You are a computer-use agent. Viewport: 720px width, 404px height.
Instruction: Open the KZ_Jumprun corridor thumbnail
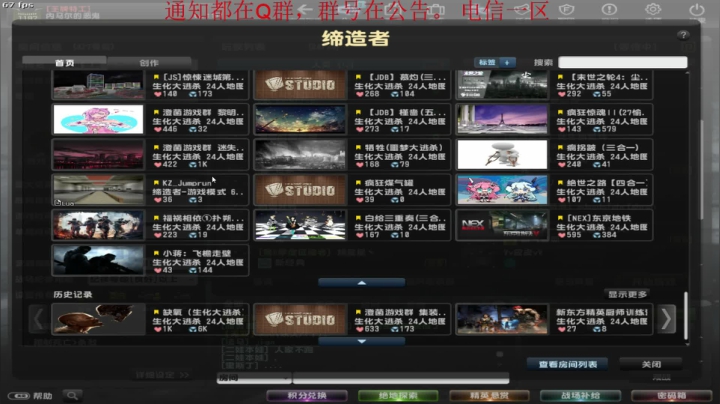[98, 190]
